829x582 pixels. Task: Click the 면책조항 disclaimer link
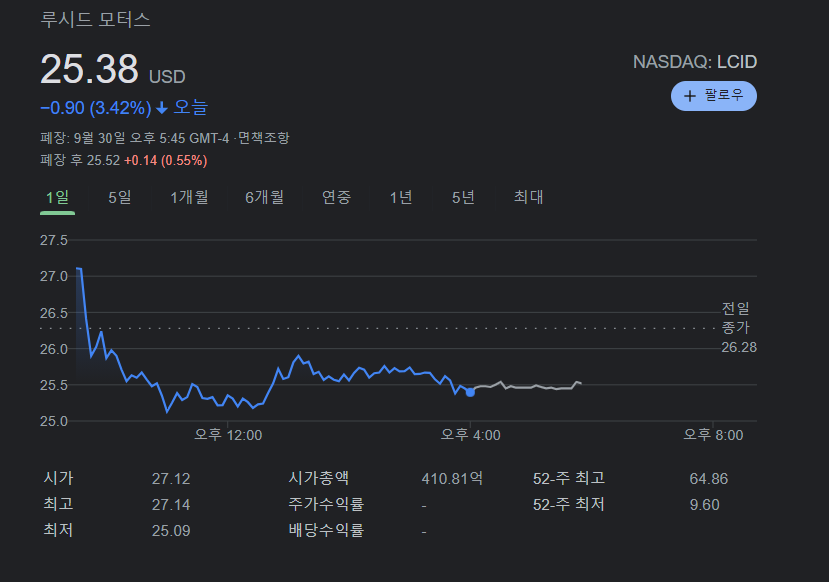point(263,138)
